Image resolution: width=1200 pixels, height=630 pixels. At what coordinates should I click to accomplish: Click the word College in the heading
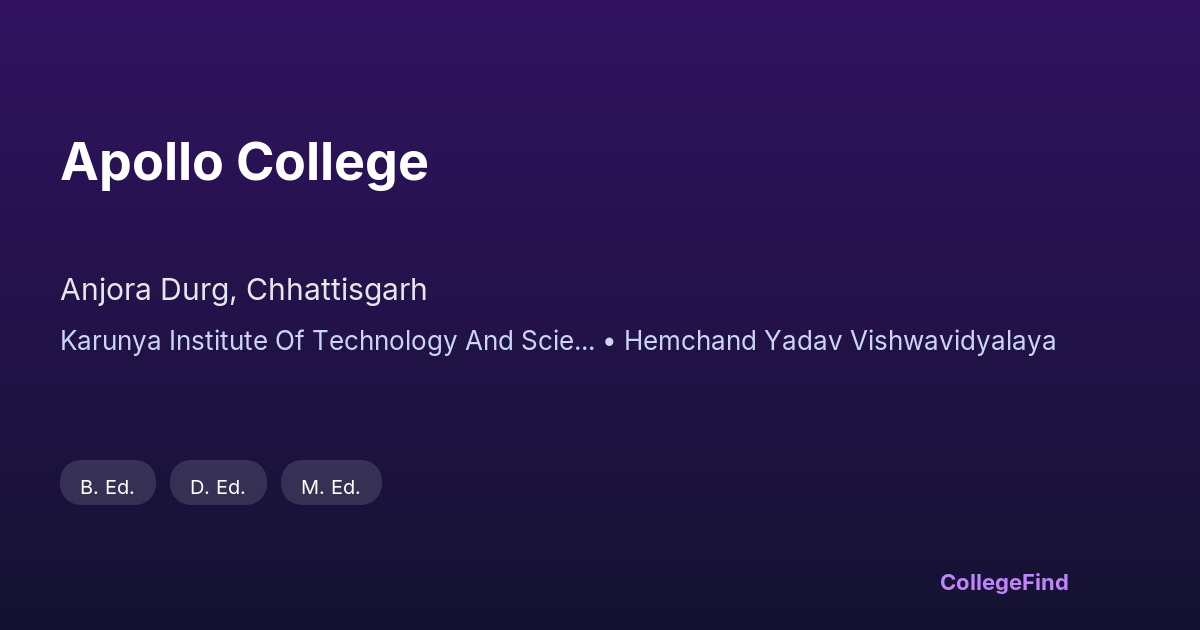(332, 164)
